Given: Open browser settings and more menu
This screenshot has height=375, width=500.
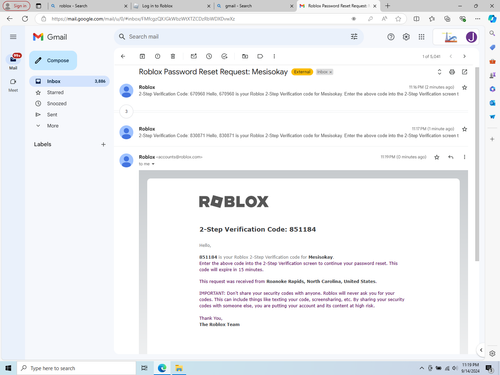Looking at the screenshot, I should coord(477,19).
